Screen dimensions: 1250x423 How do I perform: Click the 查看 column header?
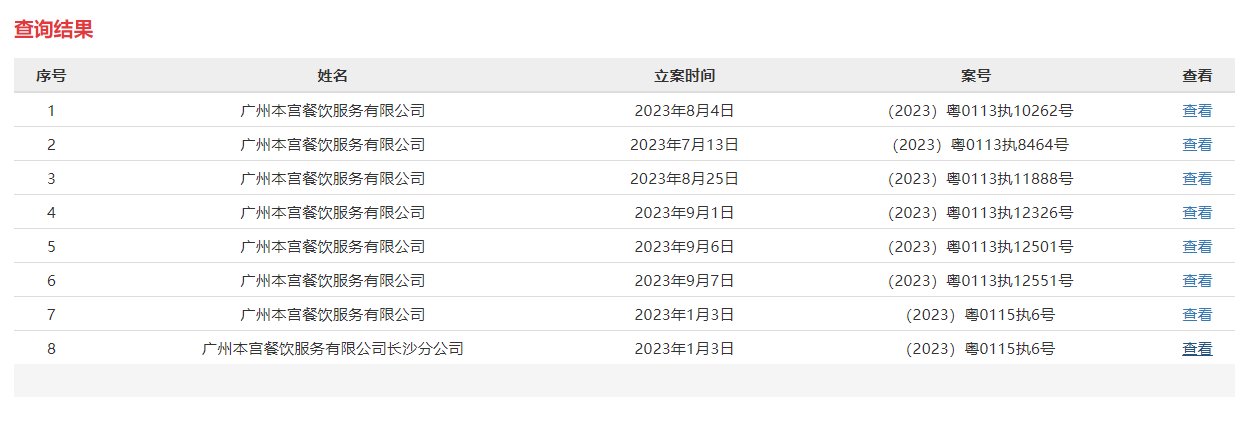click(x=1197, y=76)
